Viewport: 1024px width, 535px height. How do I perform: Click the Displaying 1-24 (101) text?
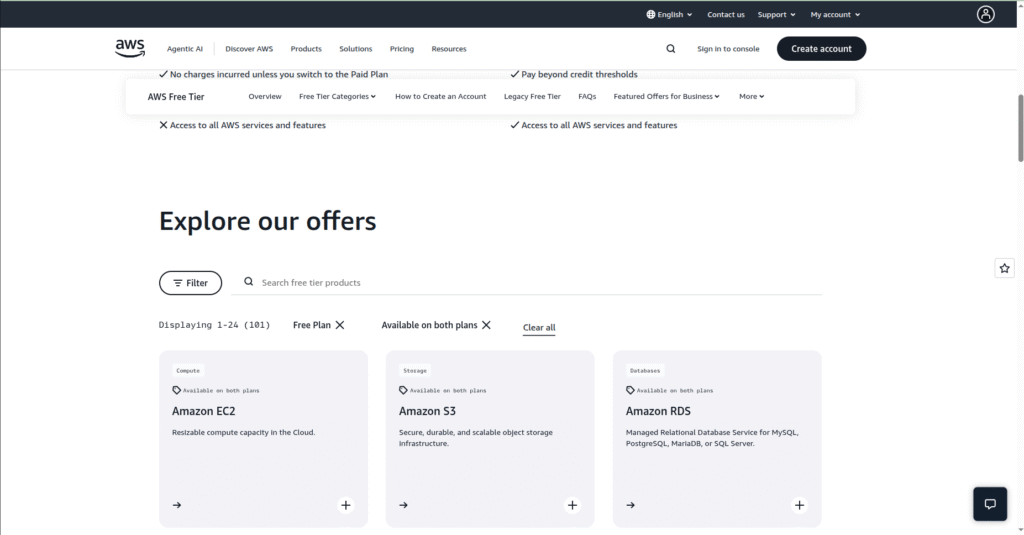click(x=214, y=325)
